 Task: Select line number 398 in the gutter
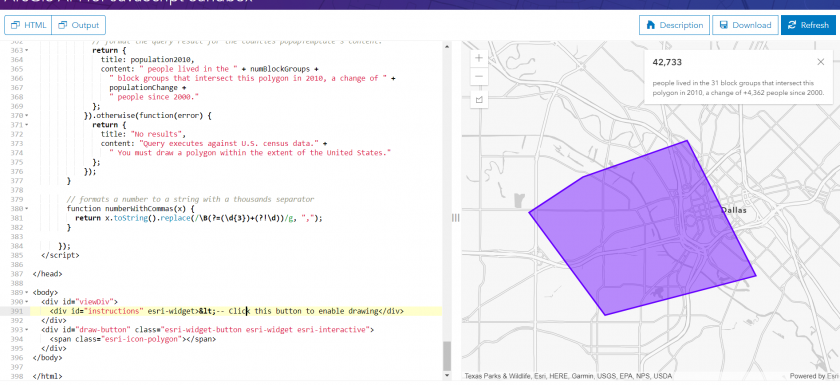[16, 376]
